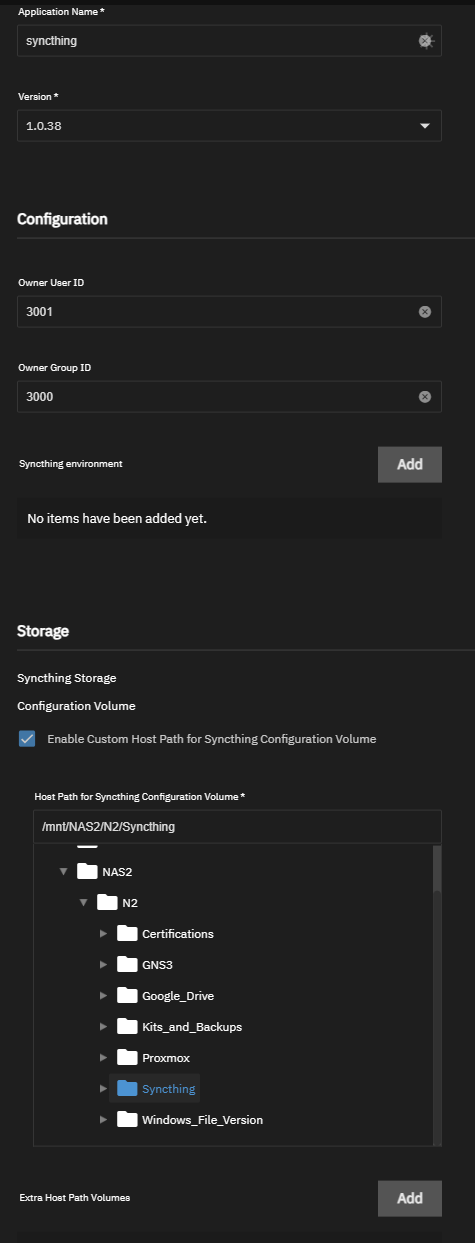Open the Version 1.0.38 dropdown

click(230, 126)
